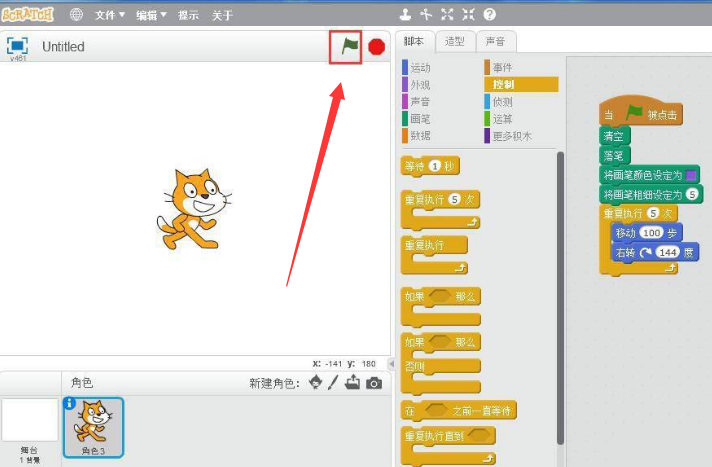The width and height of the screenshot is (712, 467).
Task: Click the blocks palette vertical scrollbar
Action: [x=560, y=298]
